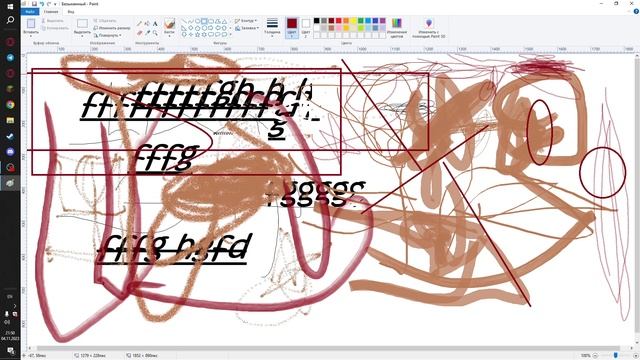The height and width of the screenshot is (360, 640).
Task: Click the Redo arrow in quick access toolbar
Action: coord(49,4)
